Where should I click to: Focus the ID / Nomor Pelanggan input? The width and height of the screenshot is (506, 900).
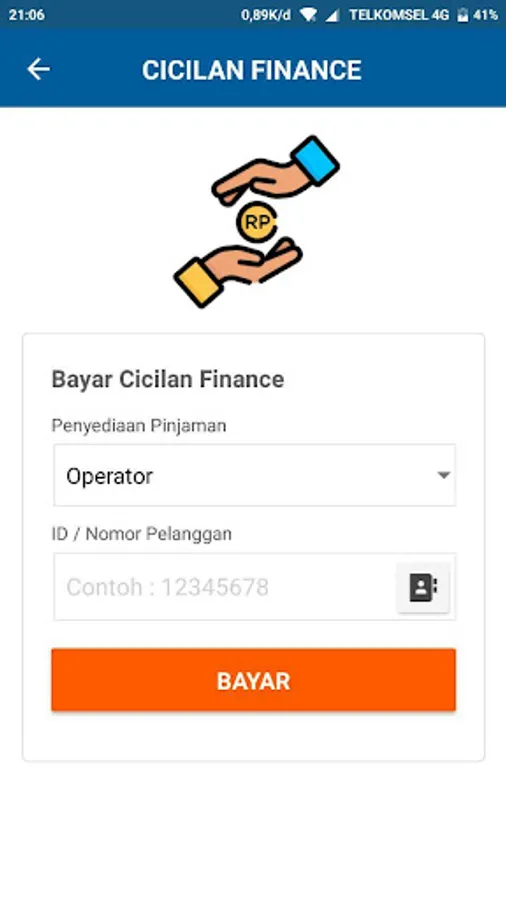pos(225,587)
